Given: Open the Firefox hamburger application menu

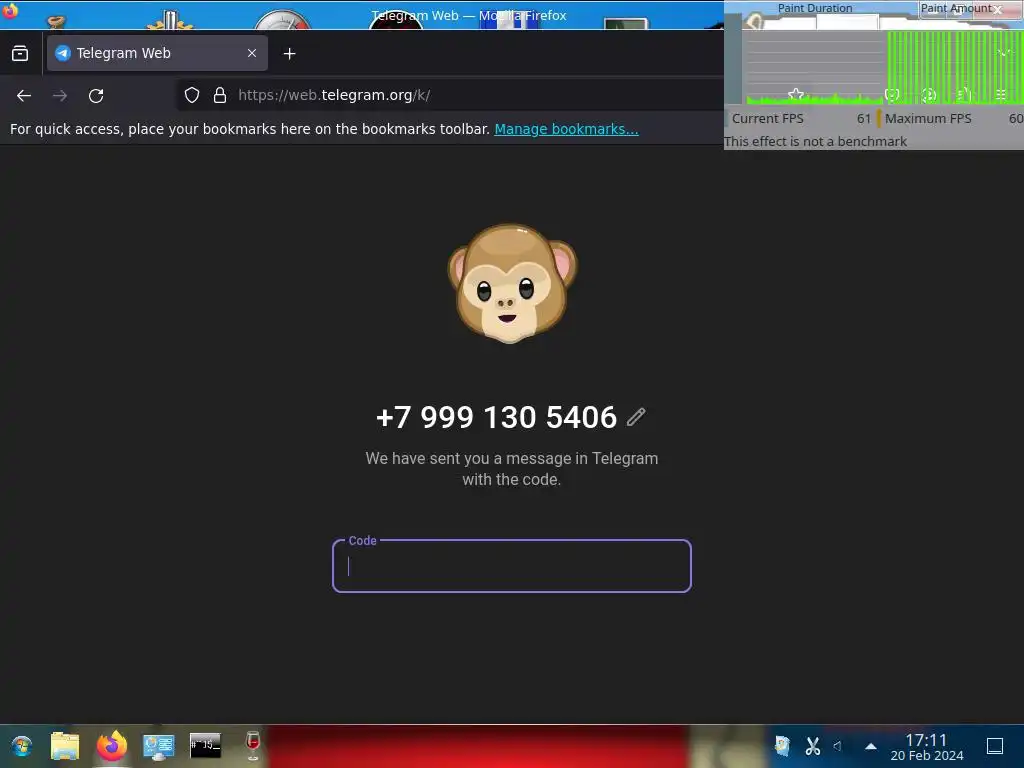Looking at the screenshot, I should 1000,95.
